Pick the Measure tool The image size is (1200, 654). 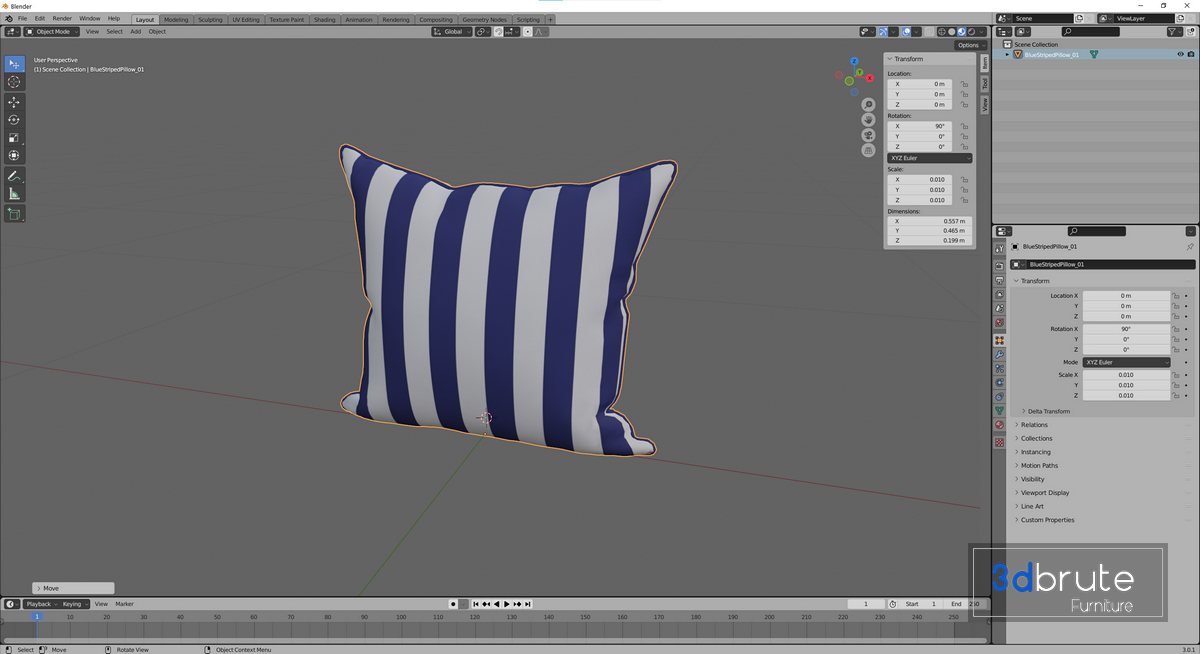point(14,194)
